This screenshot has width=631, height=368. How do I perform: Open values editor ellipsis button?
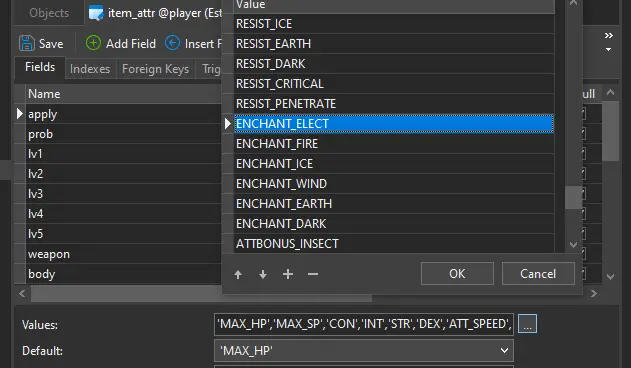[x=527, y=324]
